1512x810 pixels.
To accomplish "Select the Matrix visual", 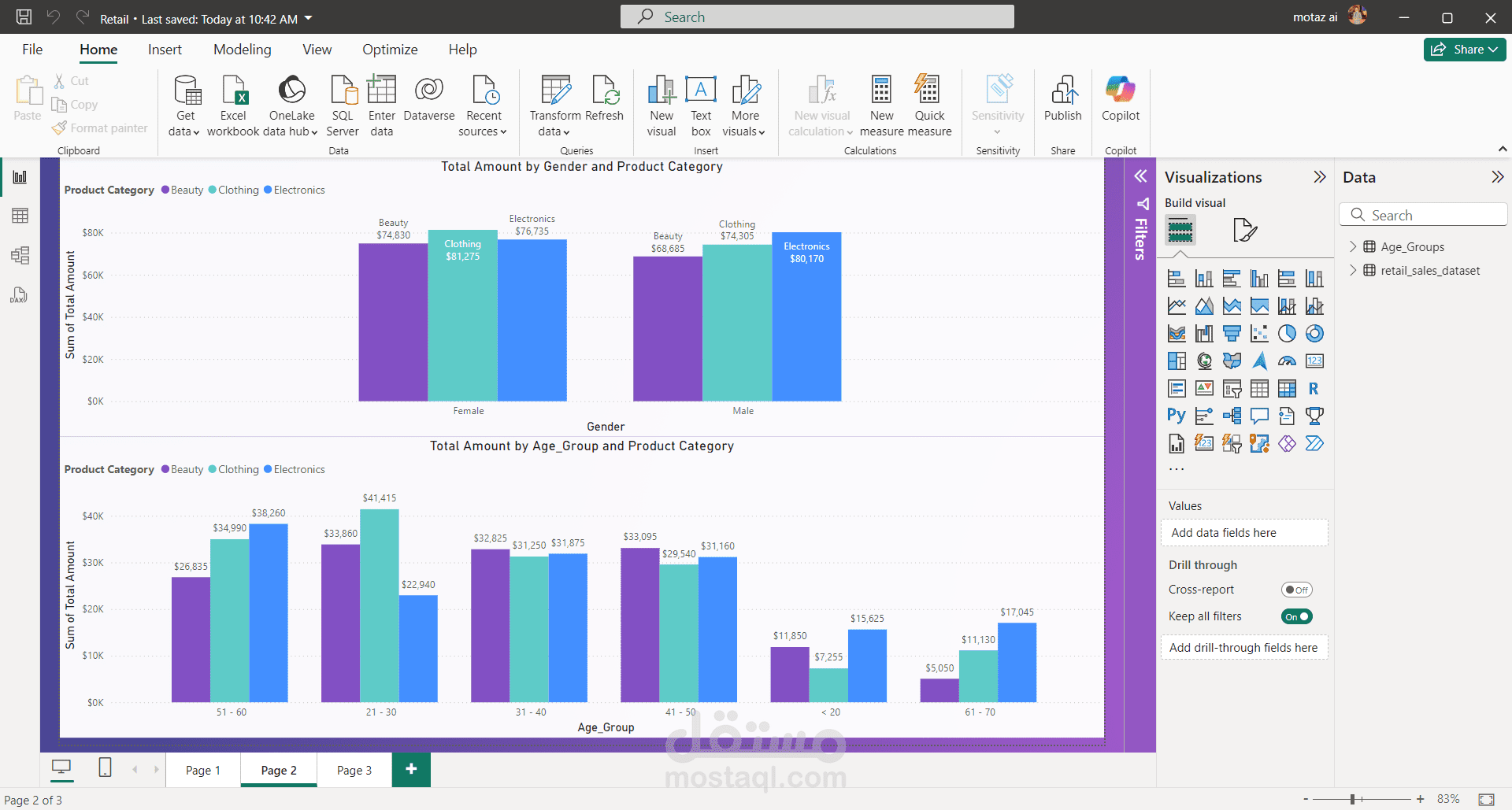I will (x=1287, y=389).
